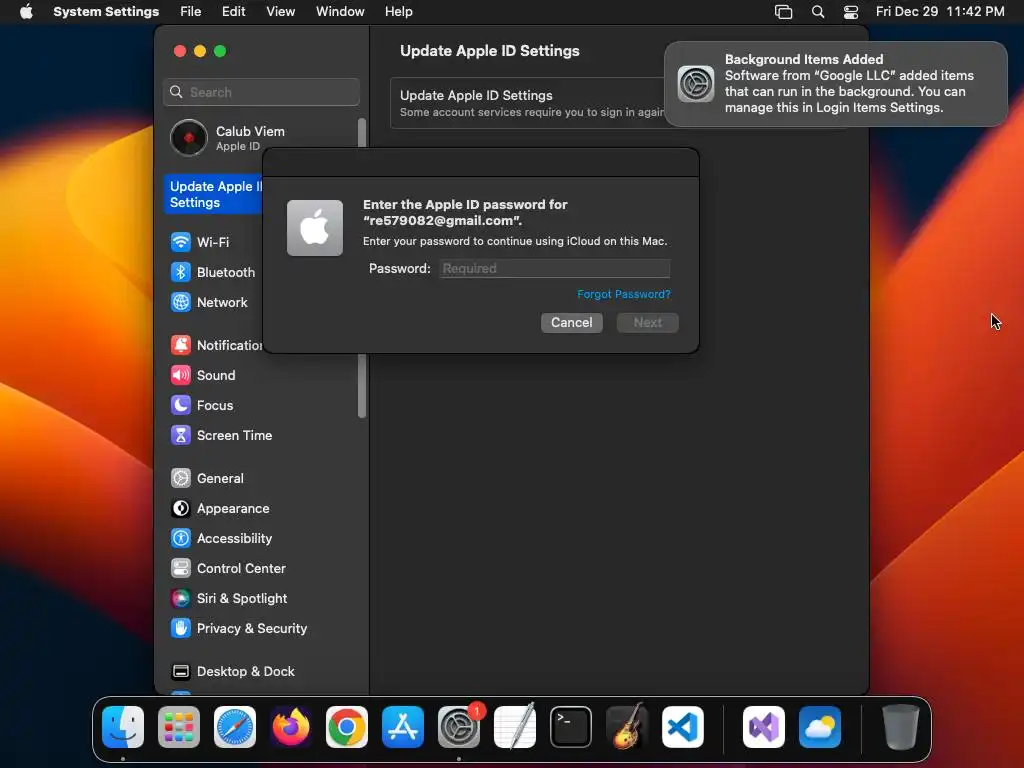Image resolution: width=1024 pixels, height=768 pixels.
Task: Open Spotlight search in menu bar
Action: pyautogui.click(x=818, y=12)
